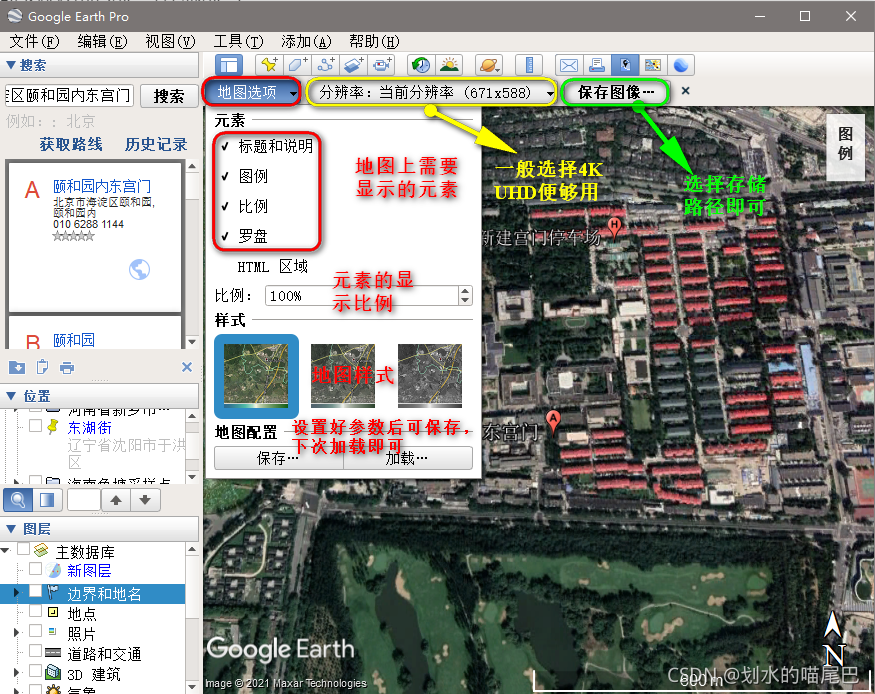Toggle 比例 element checkmark
This screenshot has height=694, width=875.
[x=225, y=206]
